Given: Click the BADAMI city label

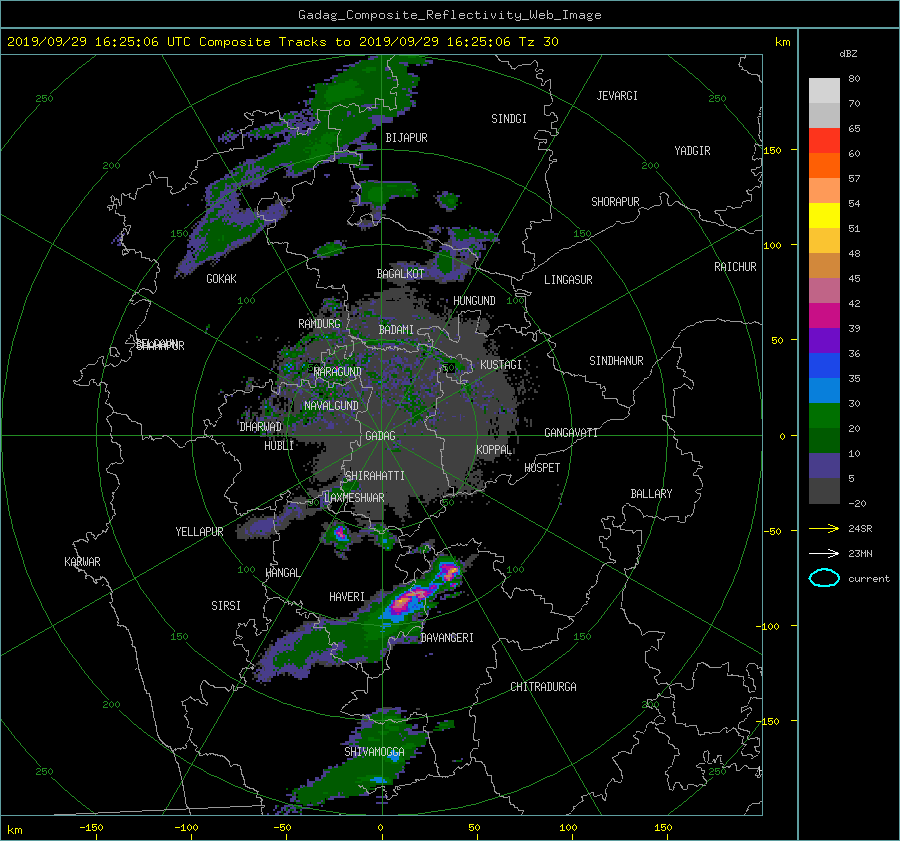Looking at the screenshot, I should tap(396, 330).
